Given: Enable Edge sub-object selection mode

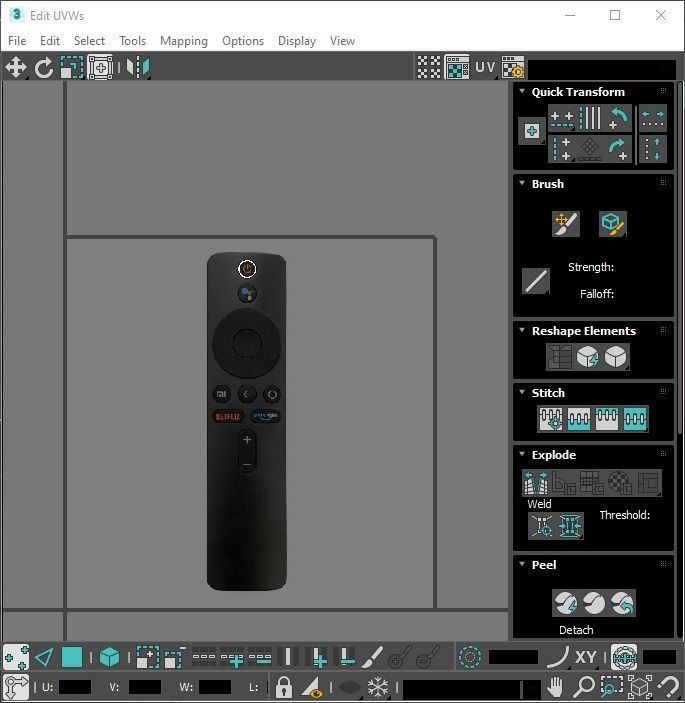Looking at the screenshot, I should [x=44, y=658].
